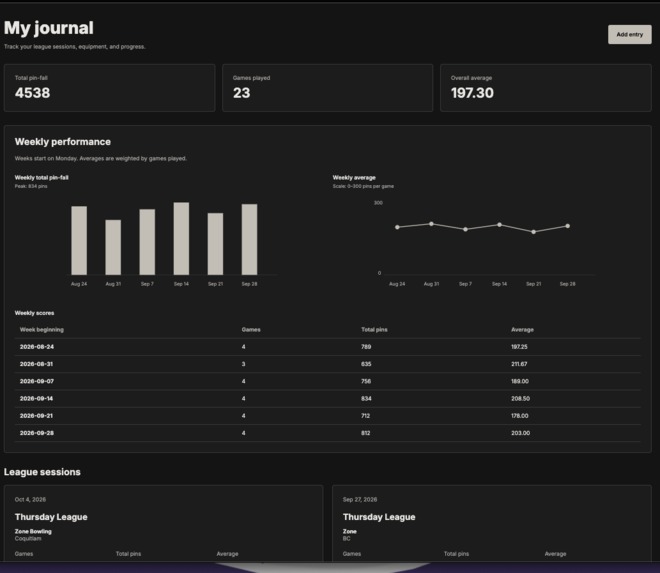Viewport: 660px width, 573px height.
Task: Open the Oct 4, 2026 Thursday League session
Action: (x=163, y=523)
